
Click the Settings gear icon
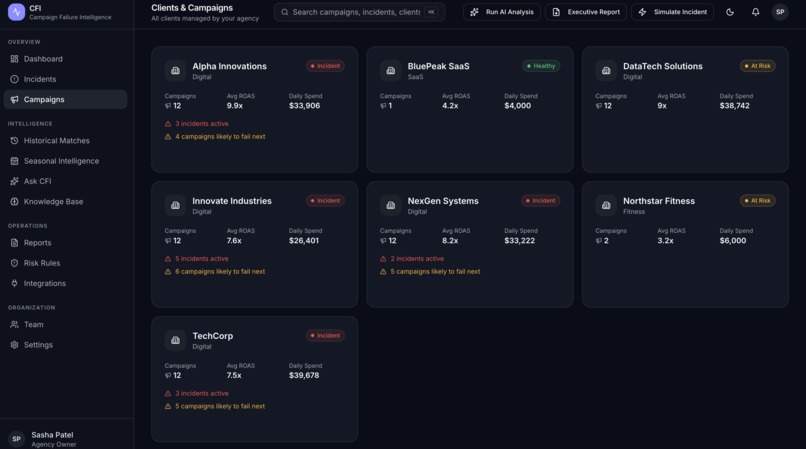[14, 345]
